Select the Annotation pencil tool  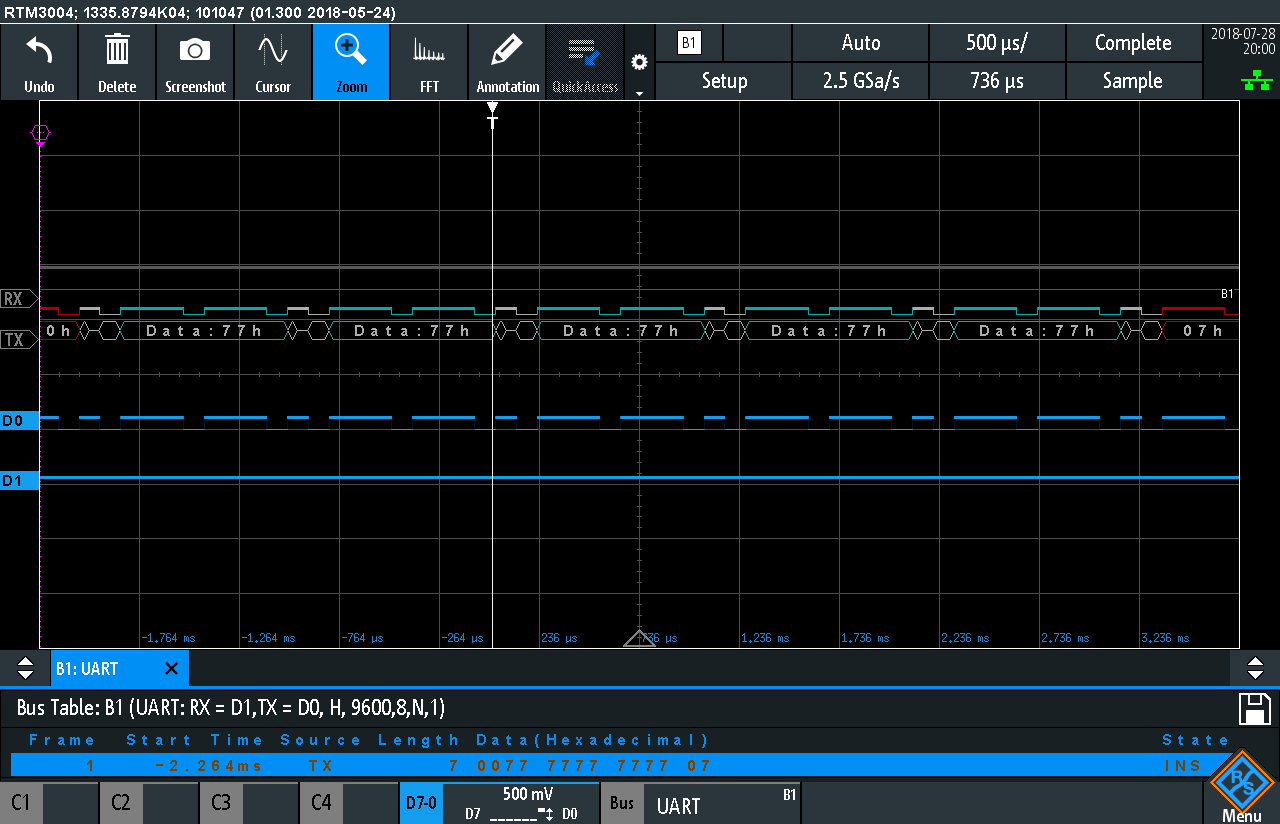[x=507, y=62]
